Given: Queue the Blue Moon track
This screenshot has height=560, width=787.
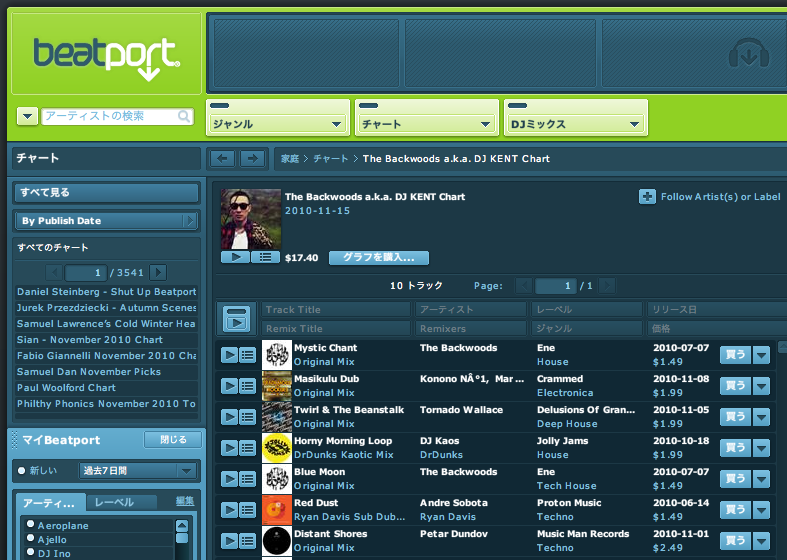Looking at the screenshot, I should [x=247, y=479].
